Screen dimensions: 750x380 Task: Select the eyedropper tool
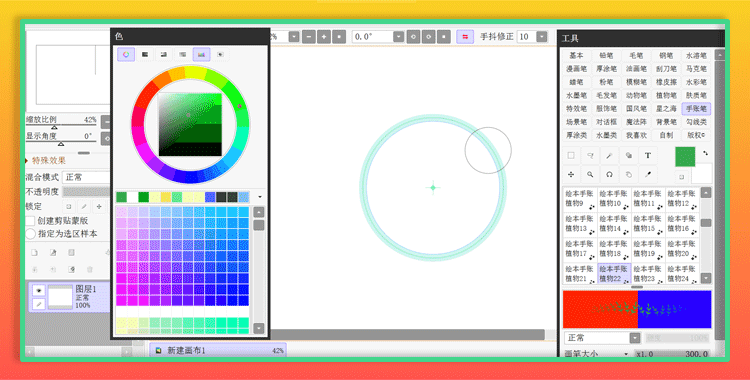point(648,175)
